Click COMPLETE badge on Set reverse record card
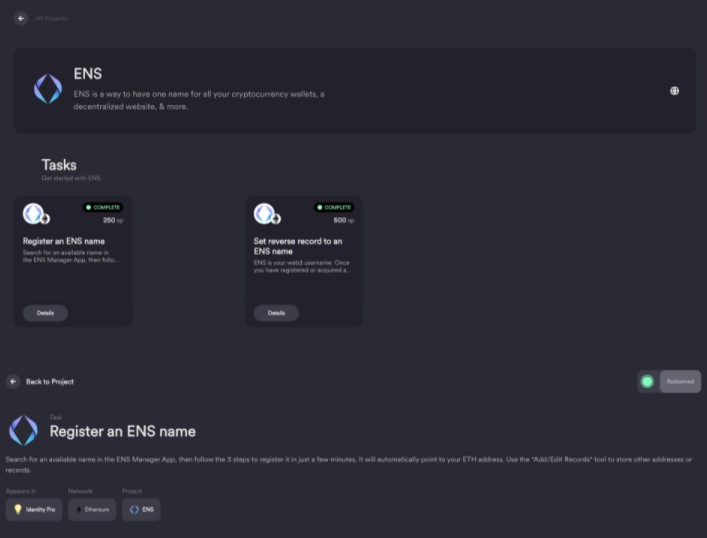The width and height of the screenshot is (707, 538). [x=334, y=207]
